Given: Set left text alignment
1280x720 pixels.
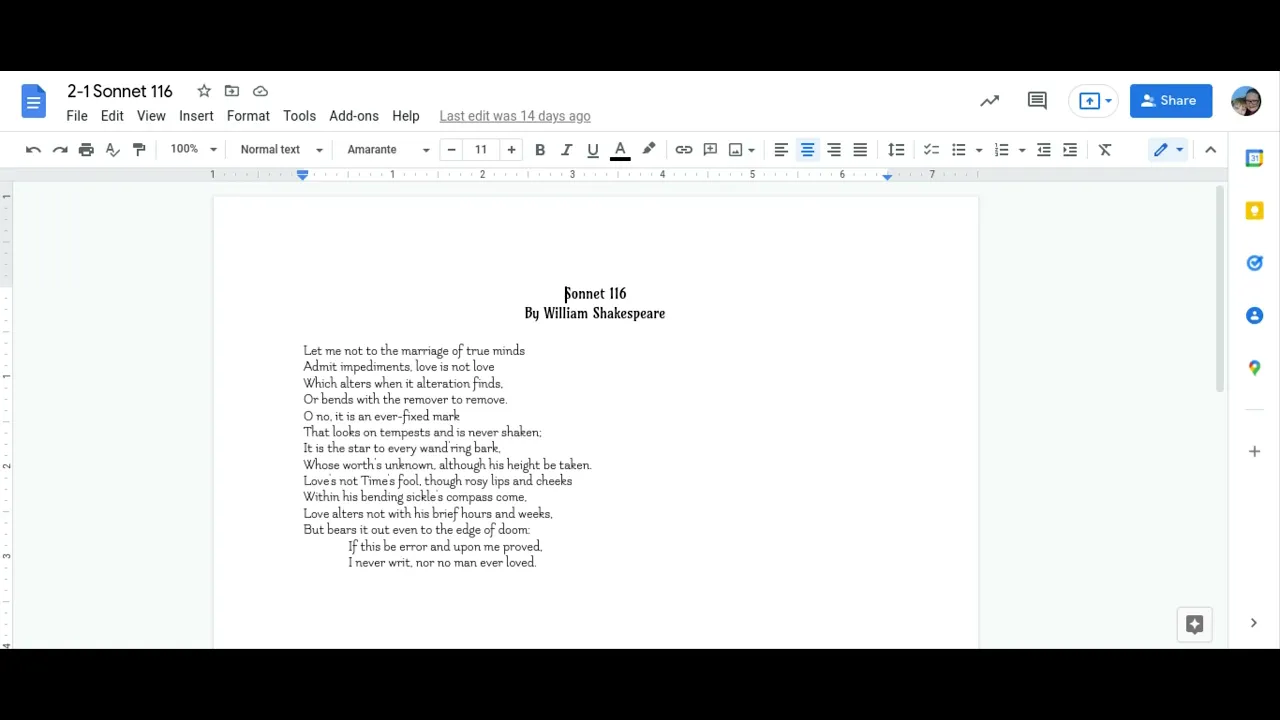Looking at the screenshot, I should (x=781, y=150).
